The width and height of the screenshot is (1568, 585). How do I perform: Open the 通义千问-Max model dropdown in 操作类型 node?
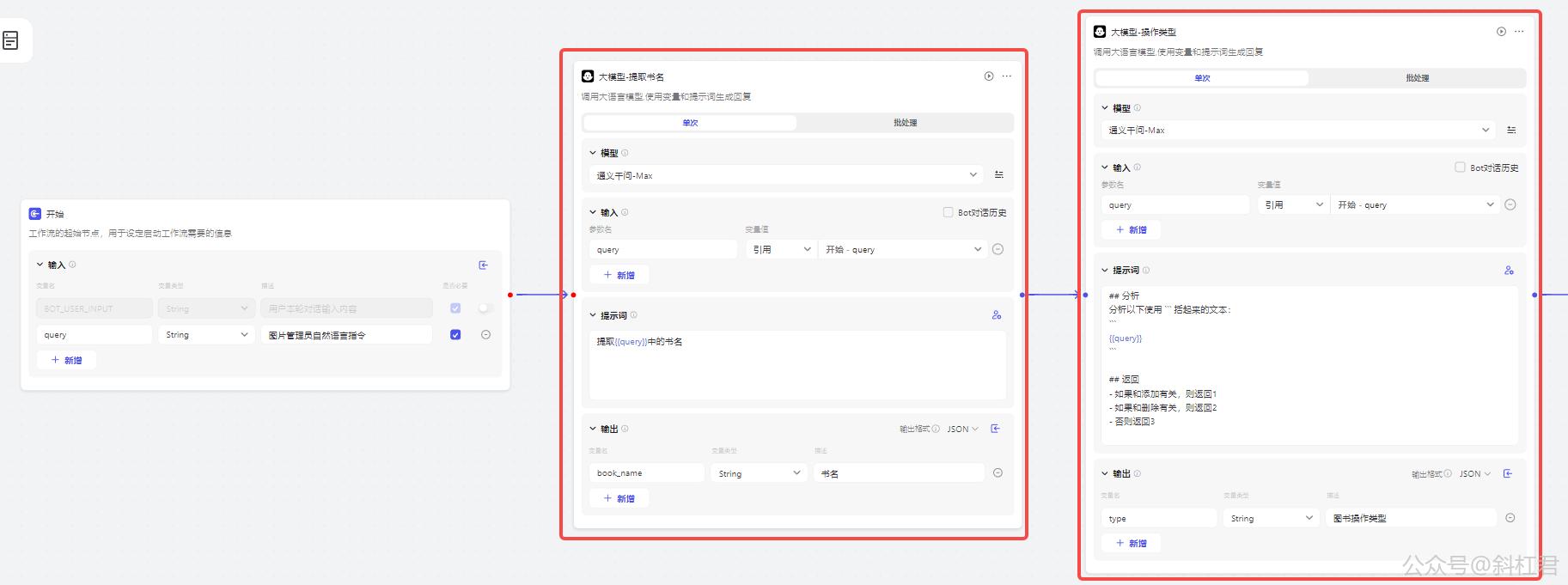tap(1298, 131)
